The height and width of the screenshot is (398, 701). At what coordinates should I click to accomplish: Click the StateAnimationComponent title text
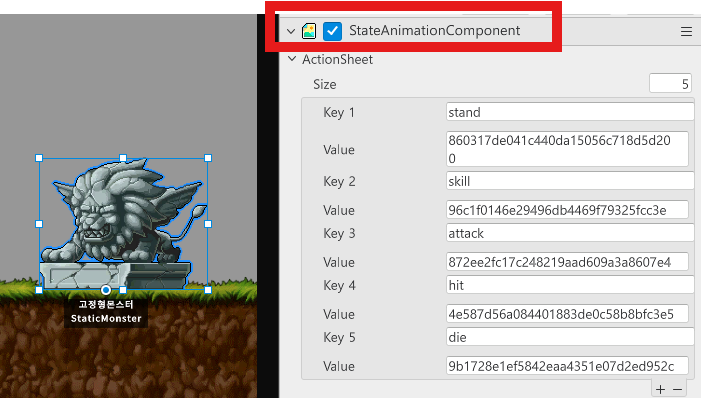pyautogui.click(x=434, y=30)
